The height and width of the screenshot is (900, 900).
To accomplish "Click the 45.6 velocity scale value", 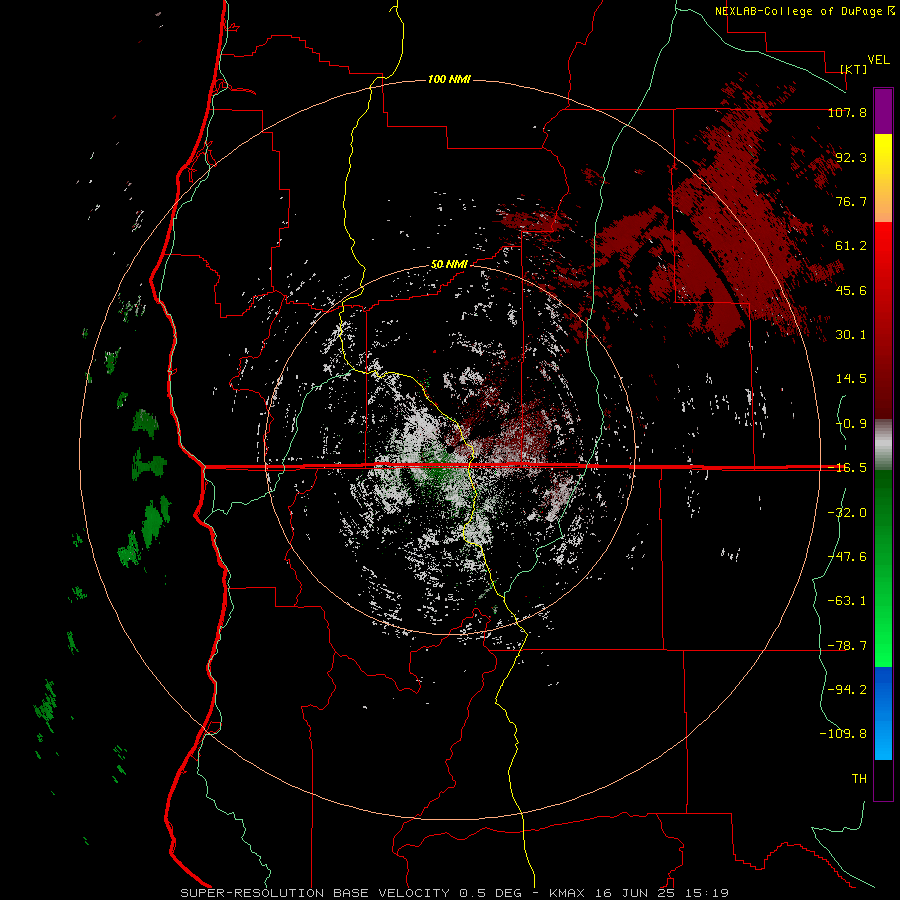I will click(x=851, y=290).
